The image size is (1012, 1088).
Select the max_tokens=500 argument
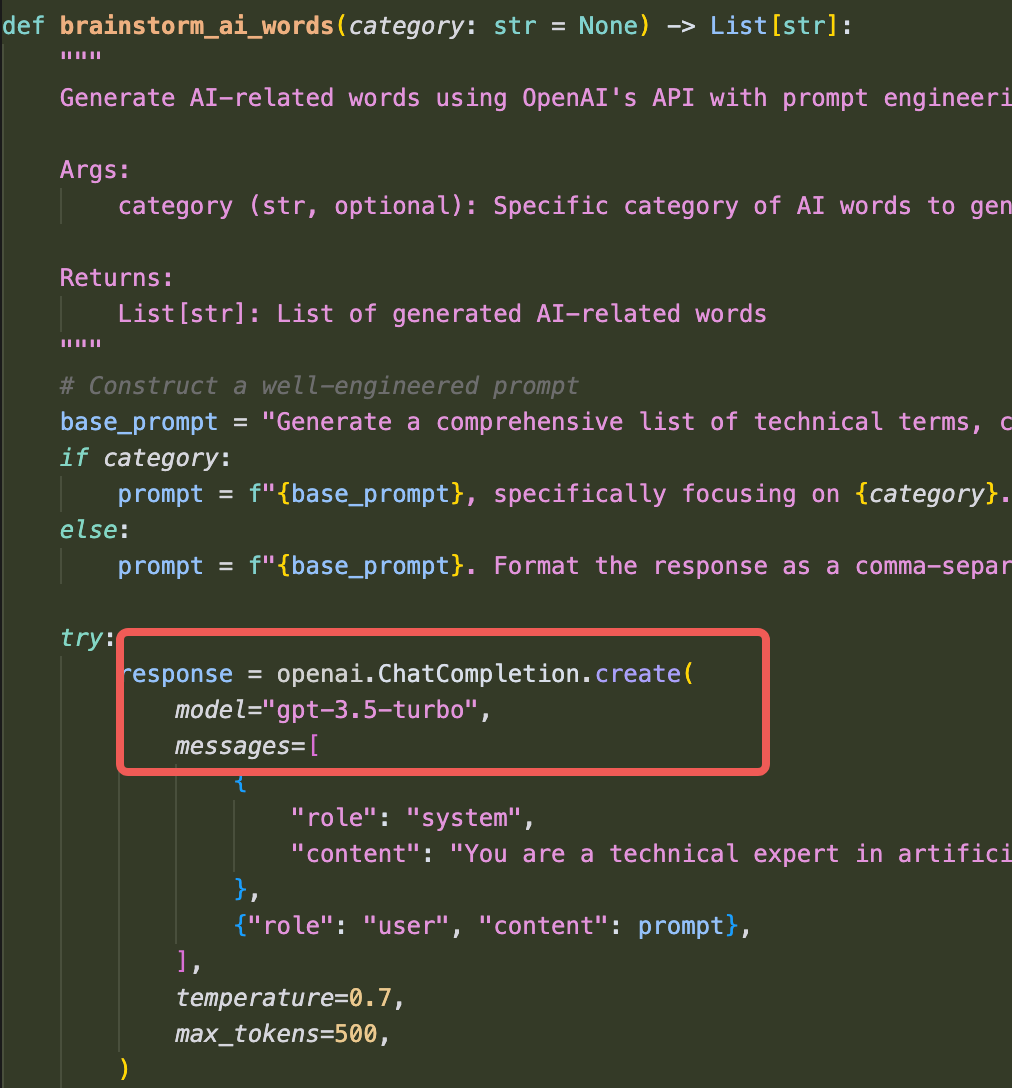pyautogui.click(x=280, y=1033)
